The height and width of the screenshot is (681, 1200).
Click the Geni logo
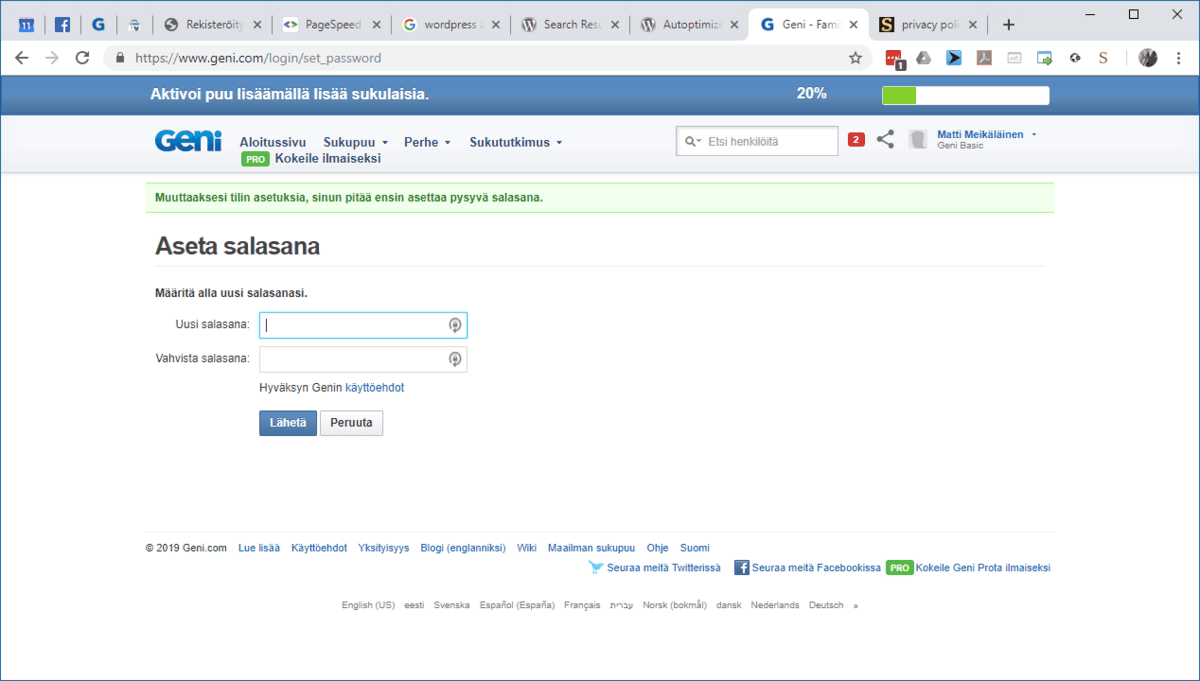point(188,141)
